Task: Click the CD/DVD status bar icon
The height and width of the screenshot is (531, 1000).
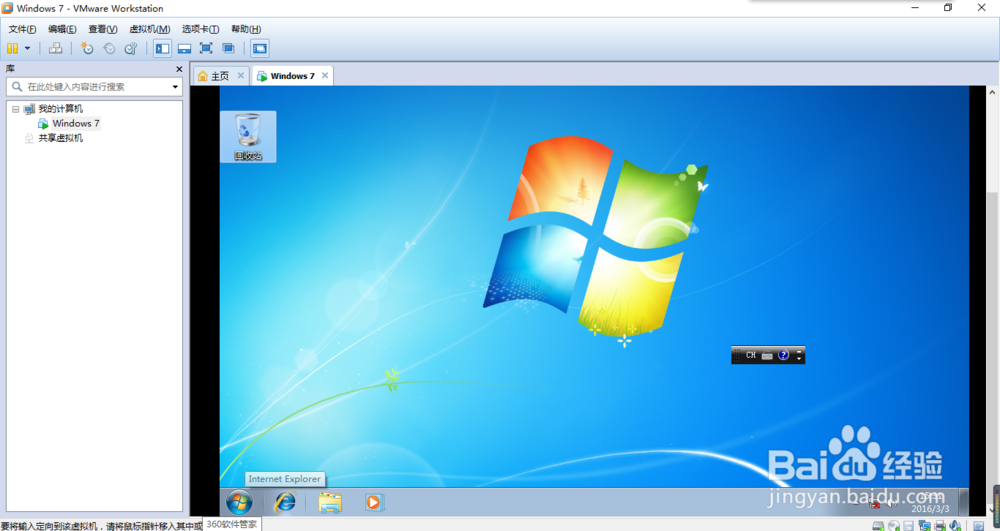Action: [893, 526]
